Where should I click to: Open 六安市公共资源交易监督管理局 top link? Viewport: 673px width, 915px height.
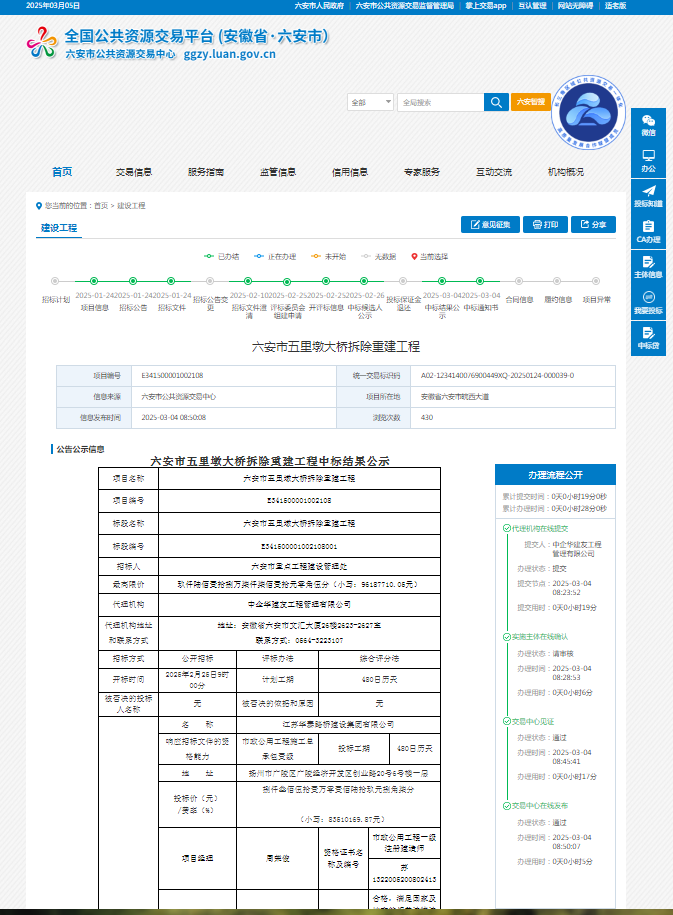click(x=405, y=5)
